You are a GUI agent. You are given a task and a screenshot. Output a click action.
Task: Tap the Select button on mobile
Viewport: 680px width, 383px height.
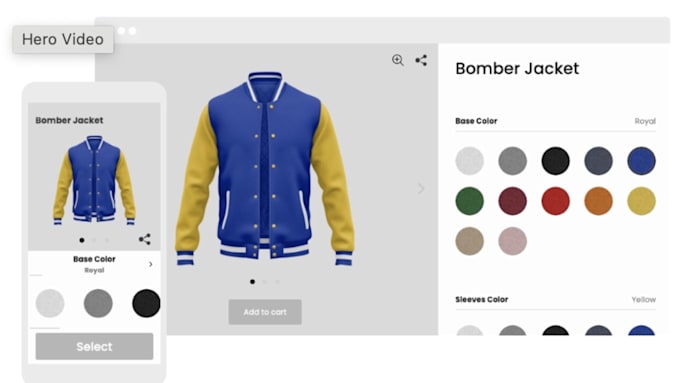(94, 346)
